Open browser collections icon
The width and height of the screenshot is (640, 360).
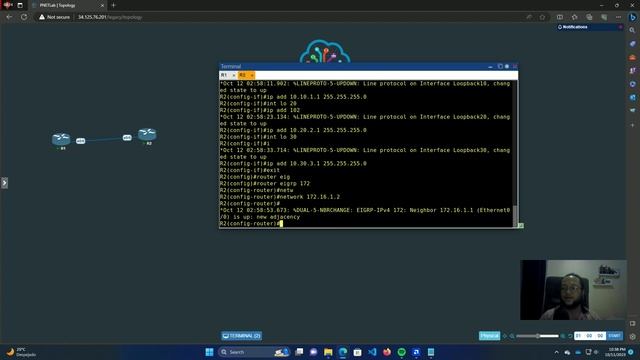(x=589, y=17)
